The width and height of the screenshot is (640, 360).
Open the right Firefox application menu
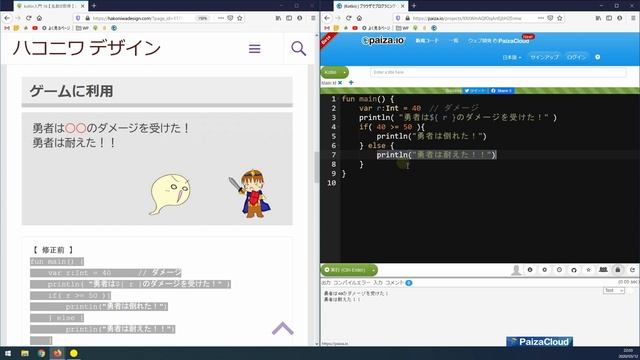pos(633,18)
